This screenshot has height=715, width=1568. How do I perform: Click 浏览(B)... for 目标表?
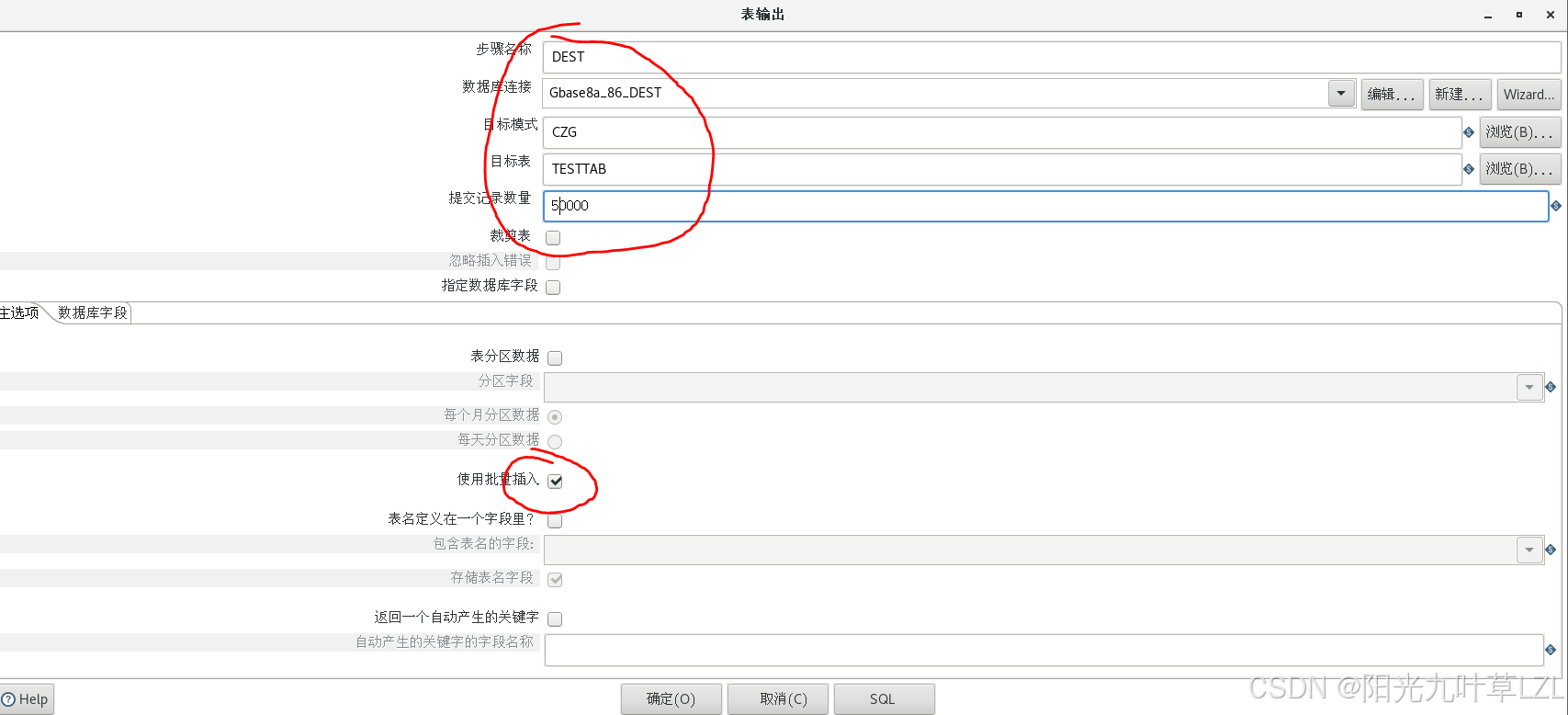click(1520, 169)
